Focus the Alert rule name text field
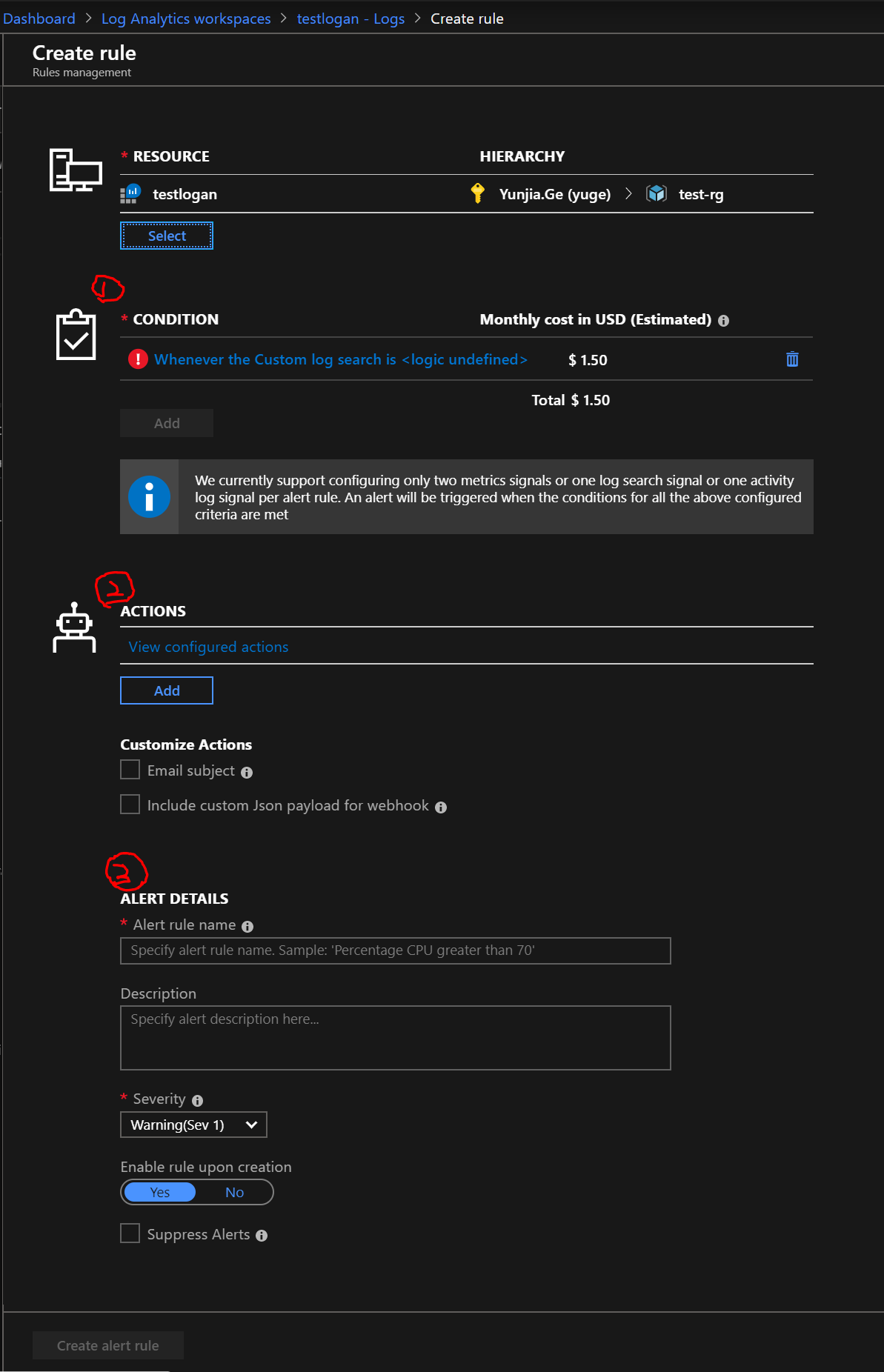 click(395, 951)
